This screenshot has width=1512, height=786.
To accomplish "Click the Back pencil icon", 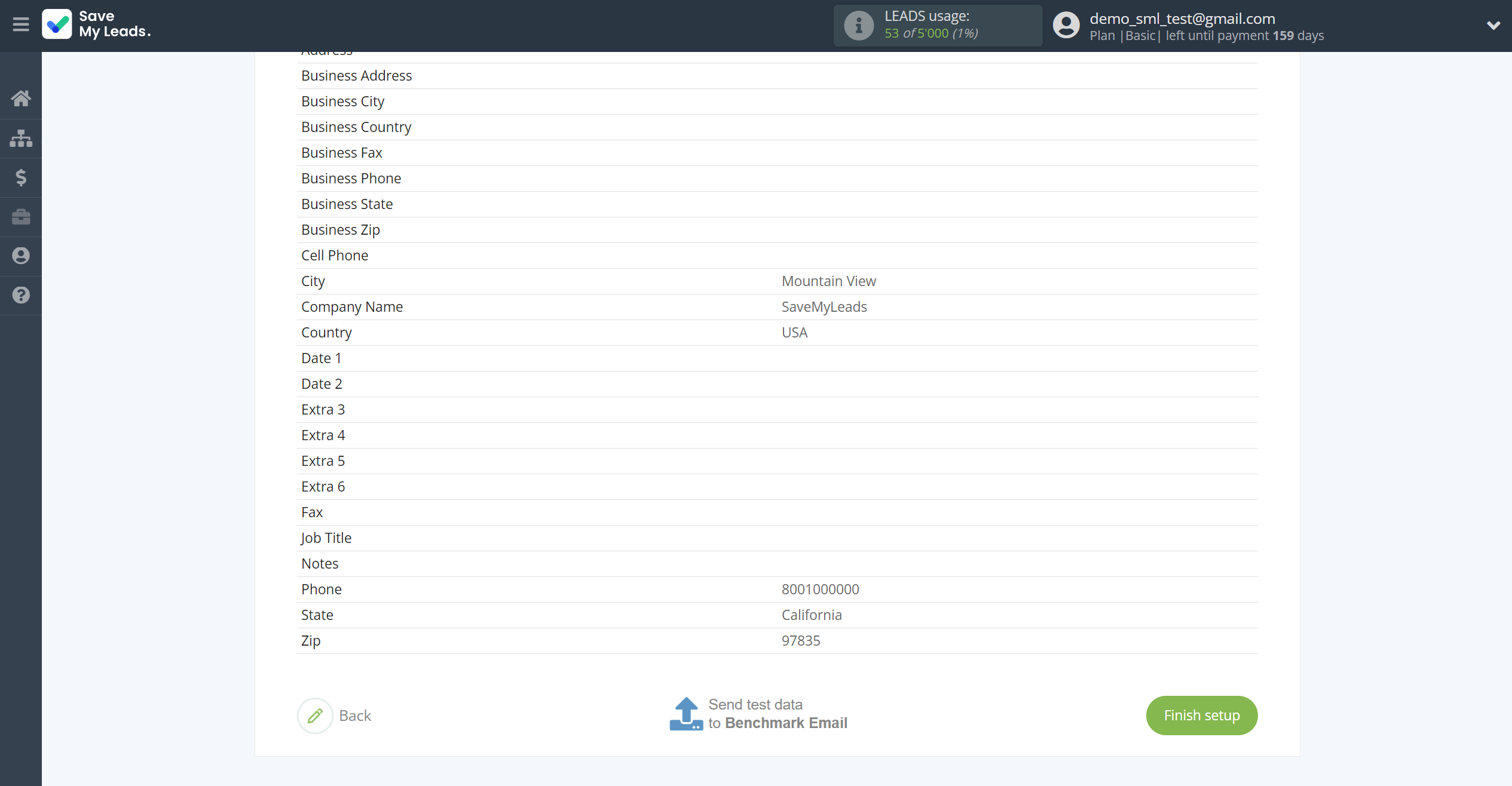I will [x=315, y=716].
